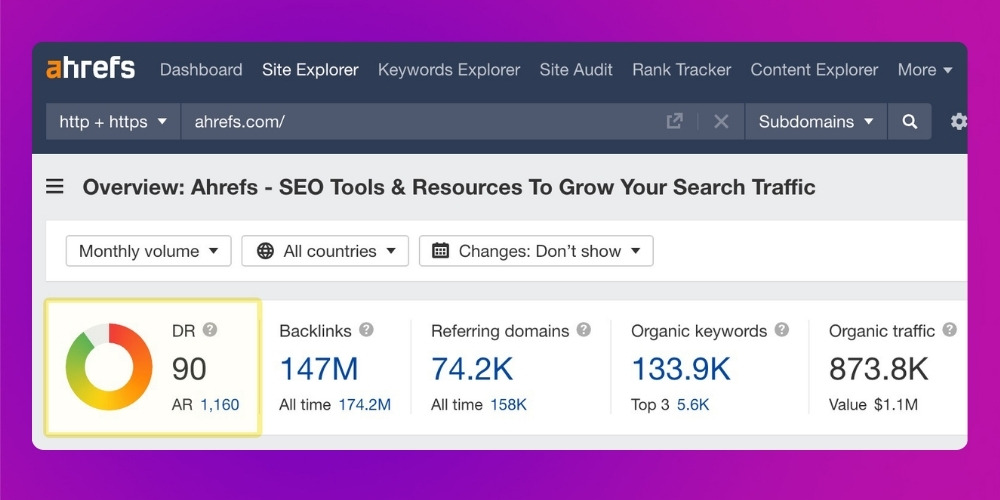This screenshot has height=500, width=1000.
Task: Open Rank Tracker
Action: tap(682, 70)
